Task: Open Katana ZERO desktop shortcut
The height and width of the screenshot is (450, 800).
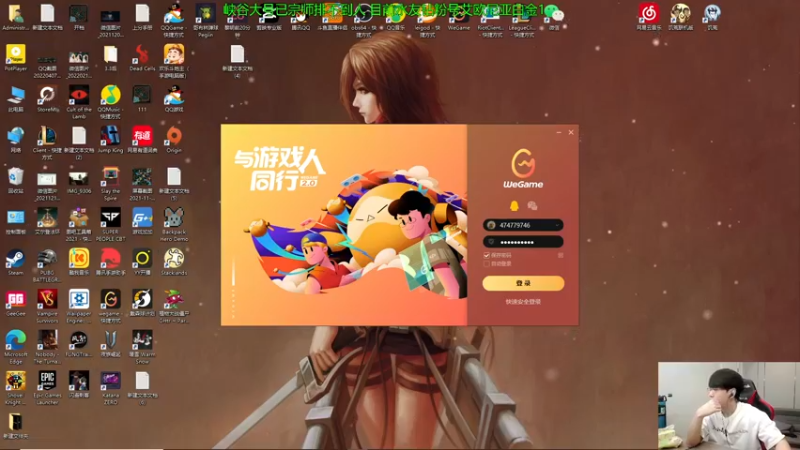Action: coord(110,388)
